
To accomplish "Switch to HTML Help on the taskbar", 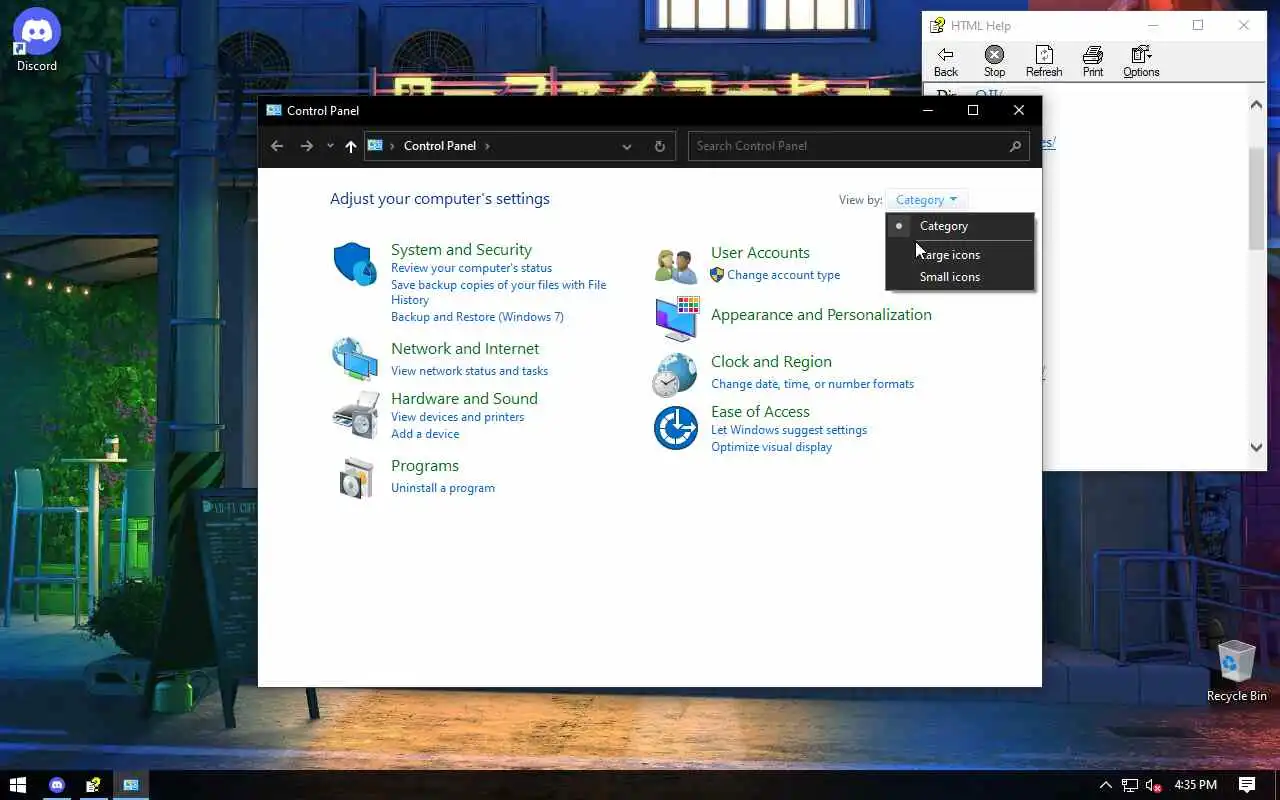I will tap(93, 785).
